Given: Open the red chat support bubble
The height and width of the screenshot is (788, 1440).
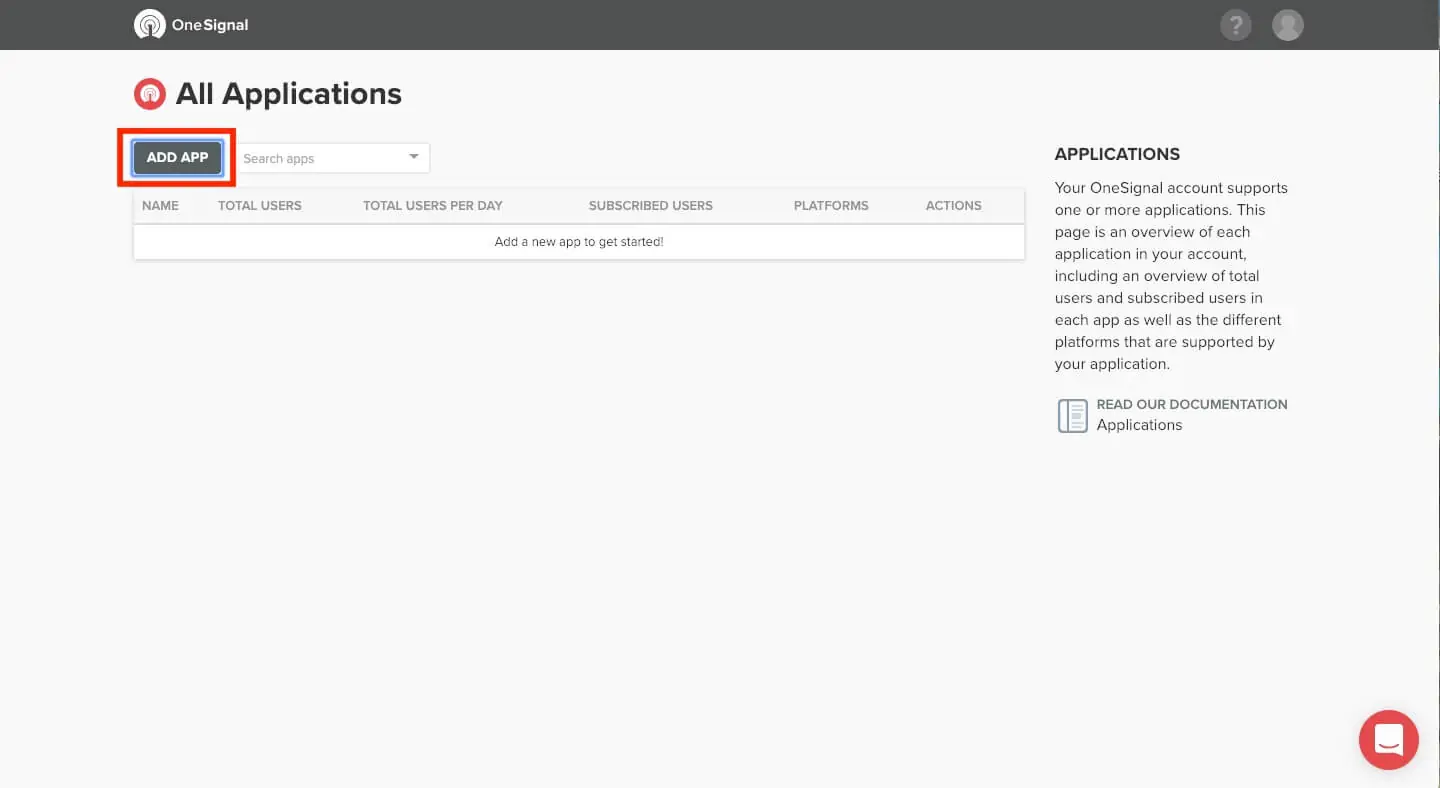Looking at the screenshot, I should [1388, 740].
